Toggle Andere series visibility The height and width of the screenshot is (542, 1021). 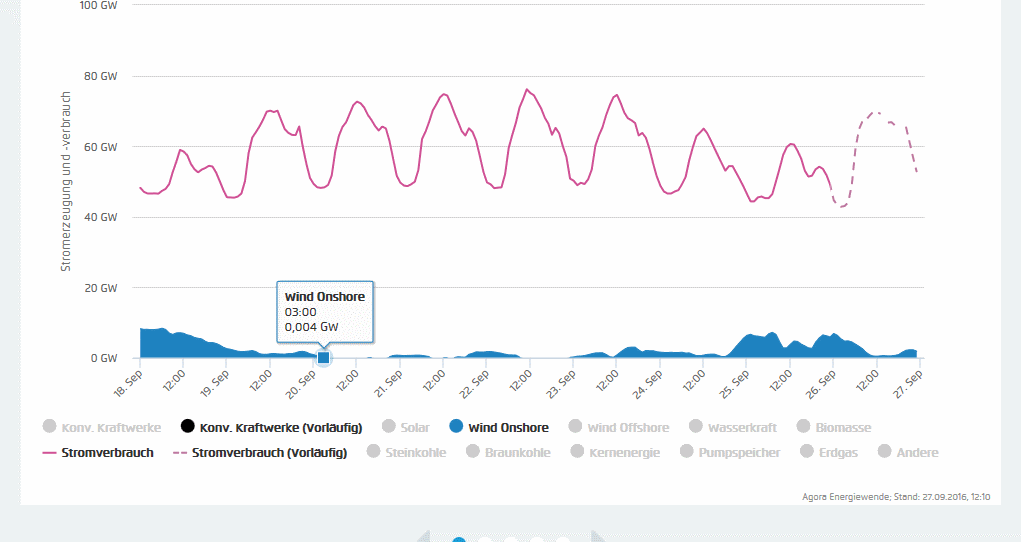[884, 452]
